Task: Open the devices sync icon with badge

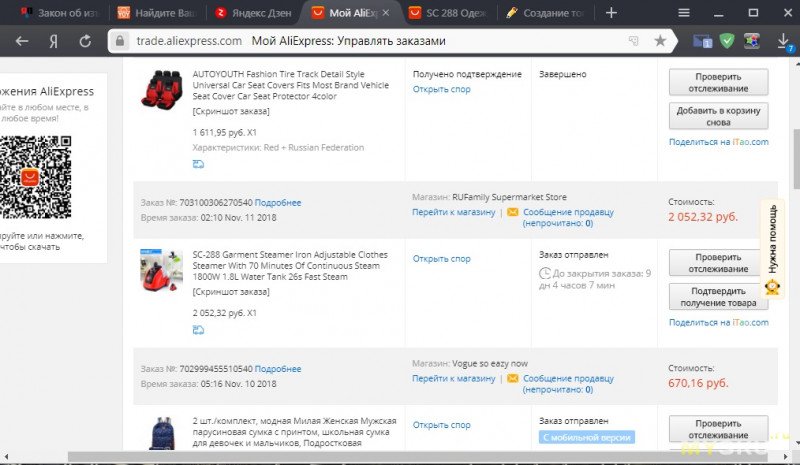Action: click(703, 41)
